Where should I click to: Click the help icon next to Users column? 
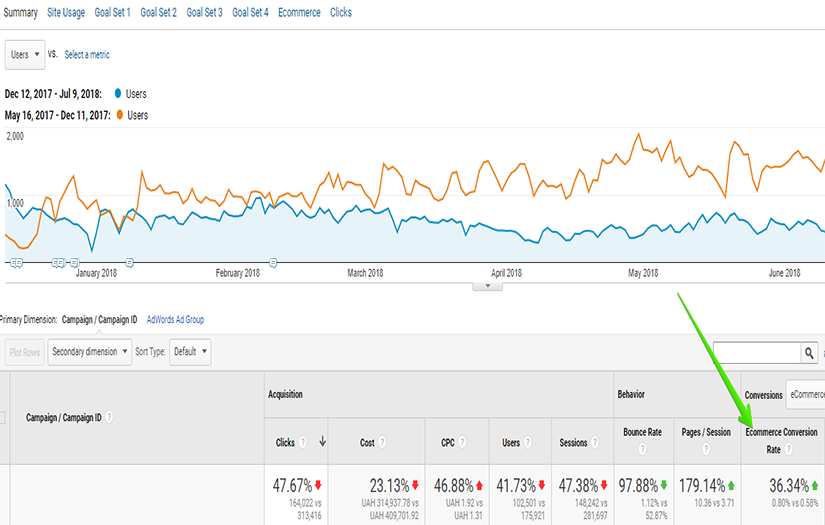coord(527,442)
